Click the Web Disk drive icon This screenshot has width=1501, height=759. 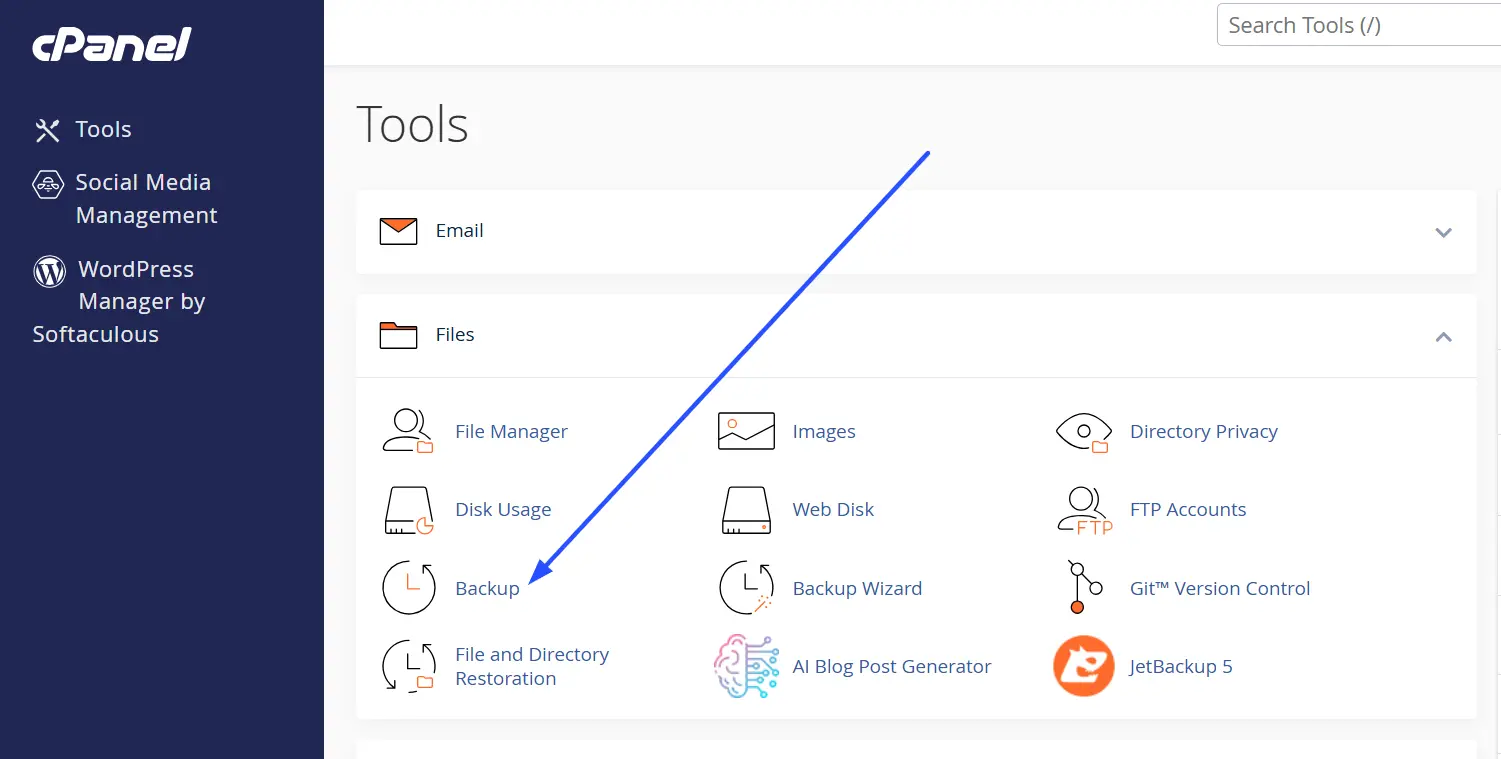coord(746,510)
